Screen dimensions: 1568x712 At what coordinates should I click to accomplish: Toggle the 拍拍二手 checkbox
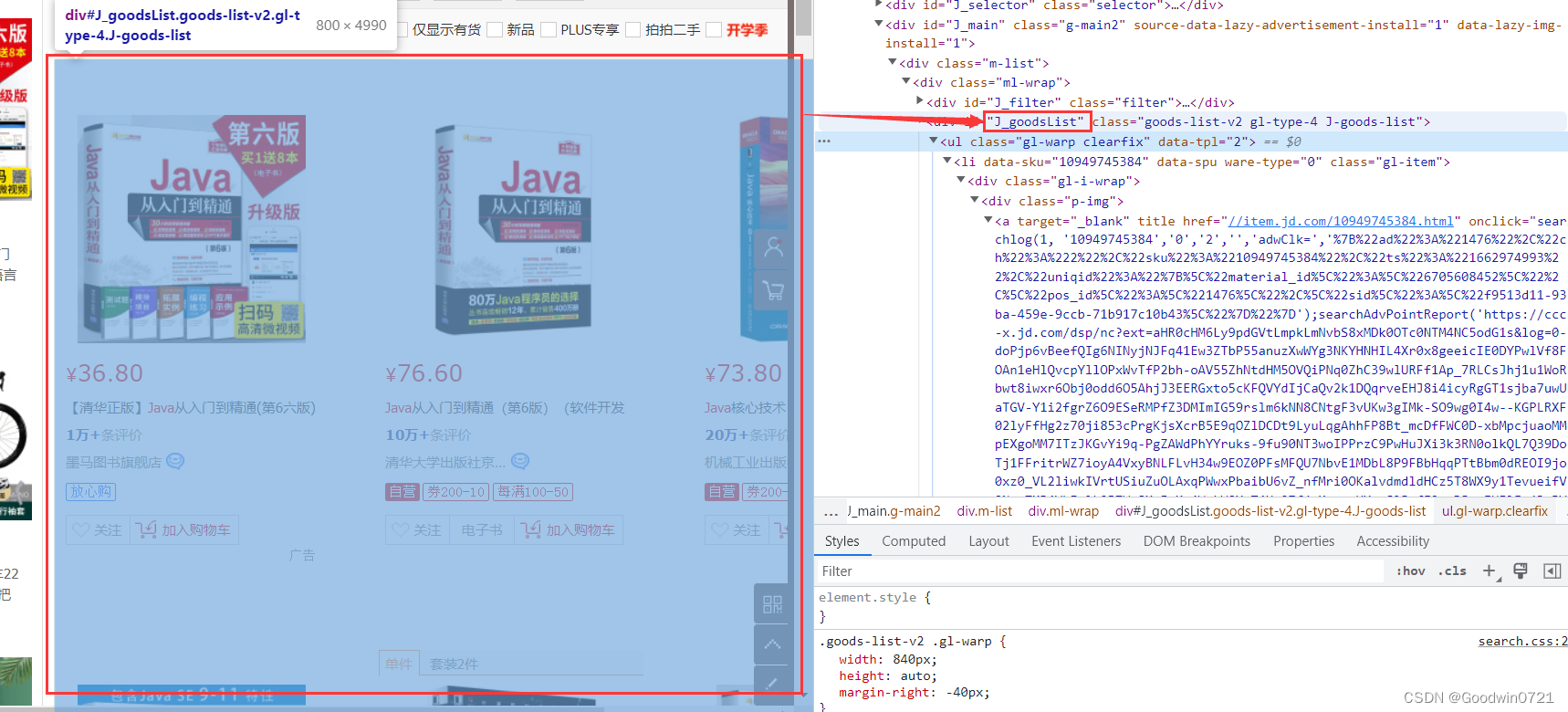(x=633, y=30)
